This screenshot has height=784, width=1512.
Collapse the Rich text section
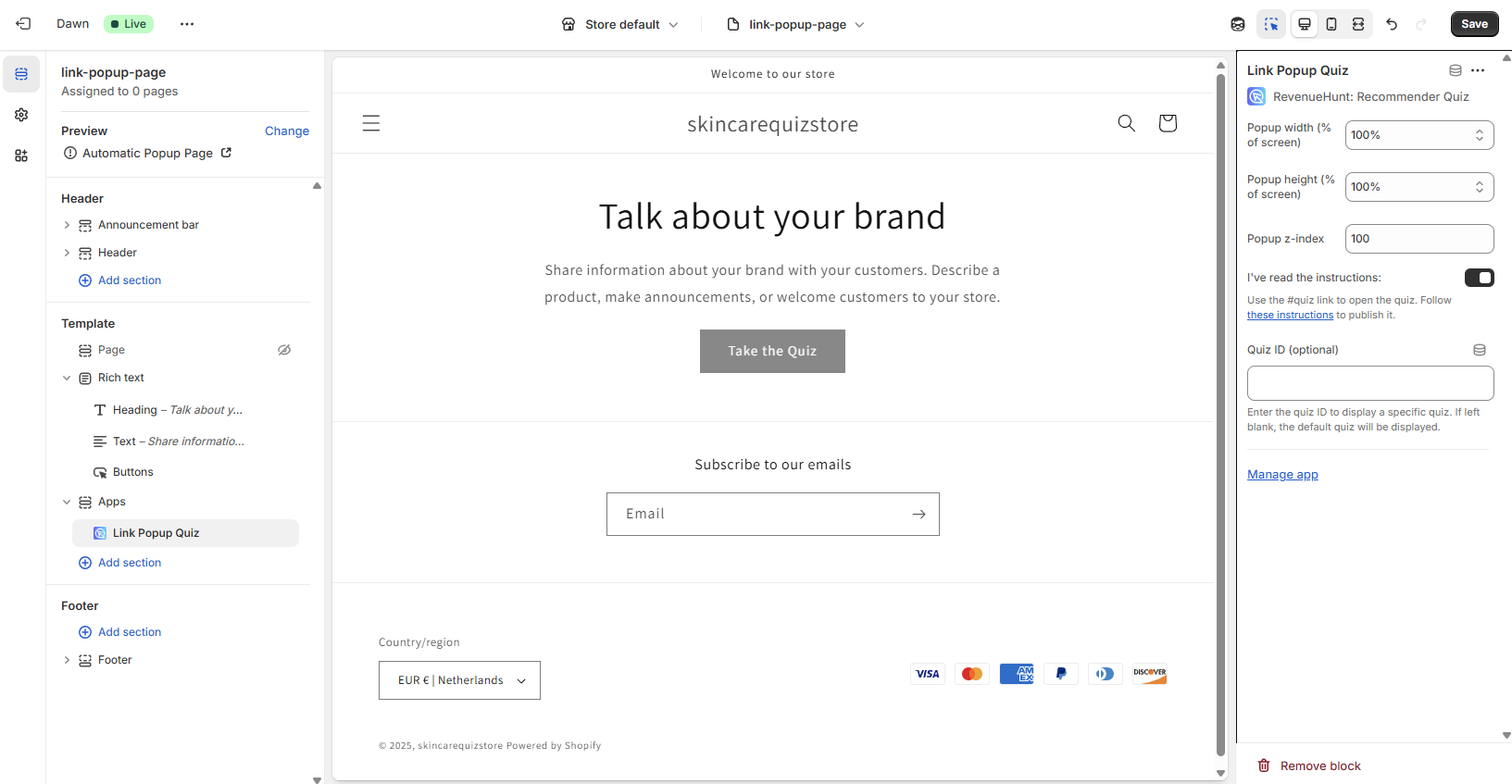67,378
